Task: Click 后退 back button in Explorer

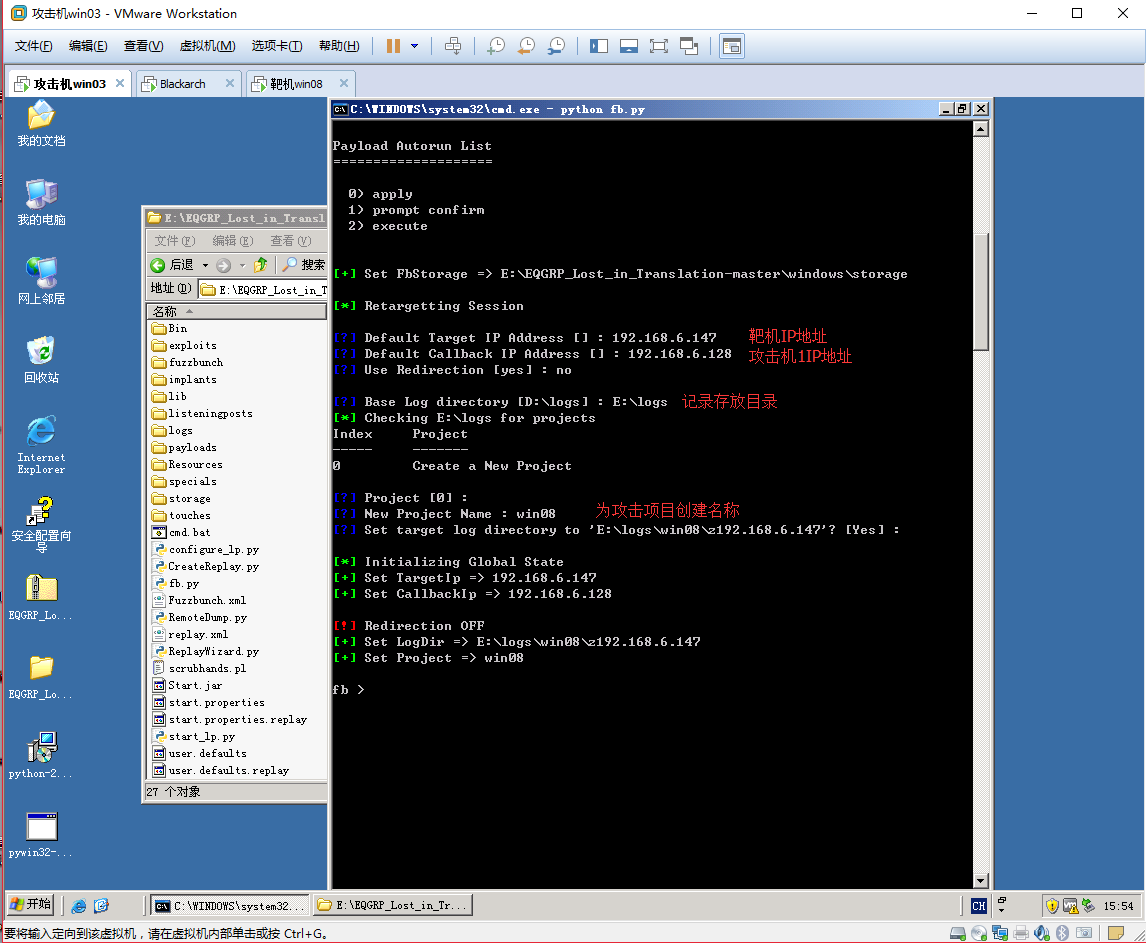Action: pyautogui.click(x=172, y=265)
